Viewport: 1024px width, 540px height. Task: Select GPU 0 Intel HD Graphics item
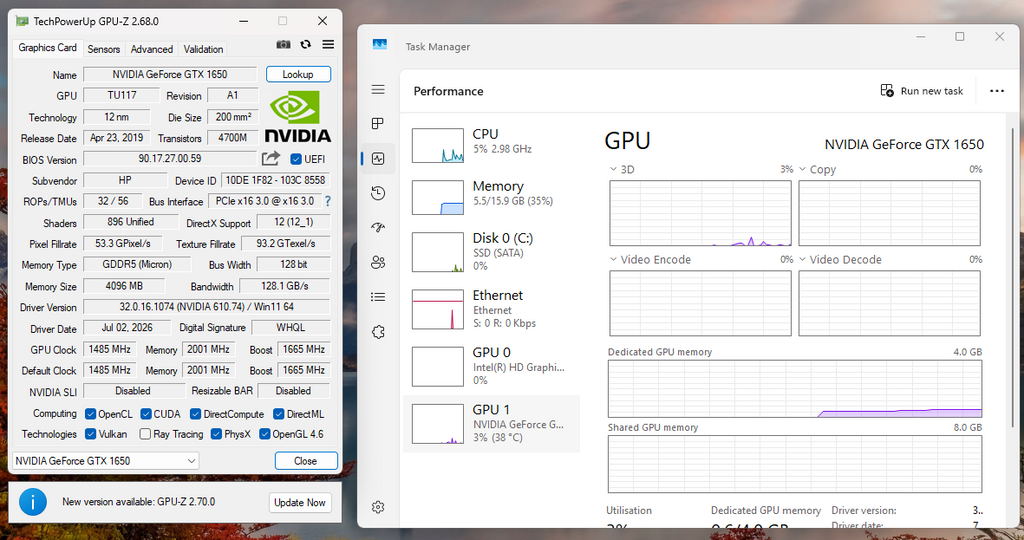click(x=491, y=366)
